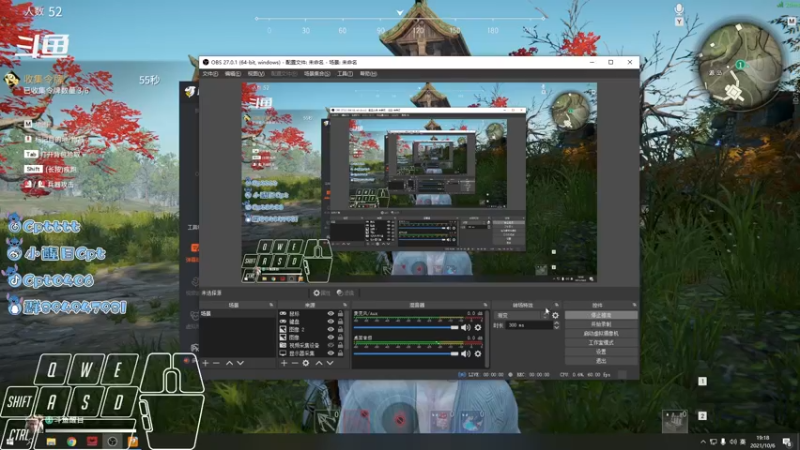Increase transition duration with the up stepper
The height and width of the screenshot is (450, 800).
point(556,323)
